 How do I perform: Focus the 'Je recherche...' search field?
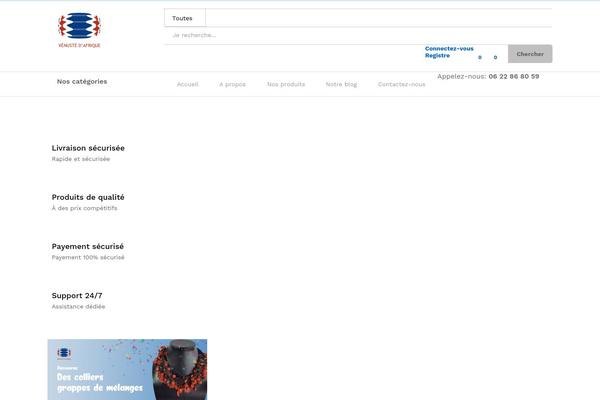(358, 35)
